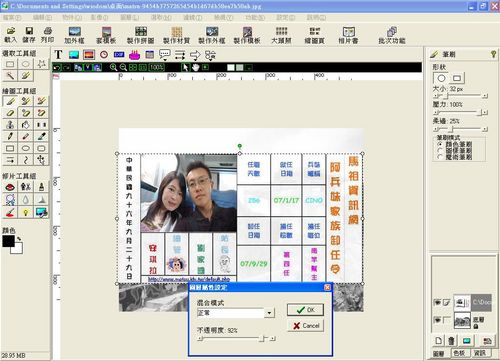Toggle eye visibility of the bottom layer
Screen dimensions: 500x361
pyautogui.click(x=437, y=320)
